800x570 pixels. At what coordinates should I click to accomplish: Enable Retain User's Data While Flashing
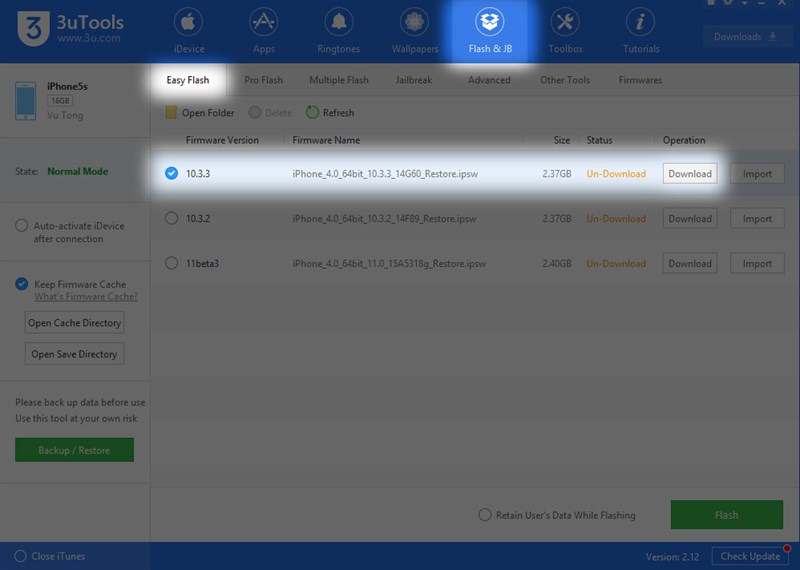point(486,515)
